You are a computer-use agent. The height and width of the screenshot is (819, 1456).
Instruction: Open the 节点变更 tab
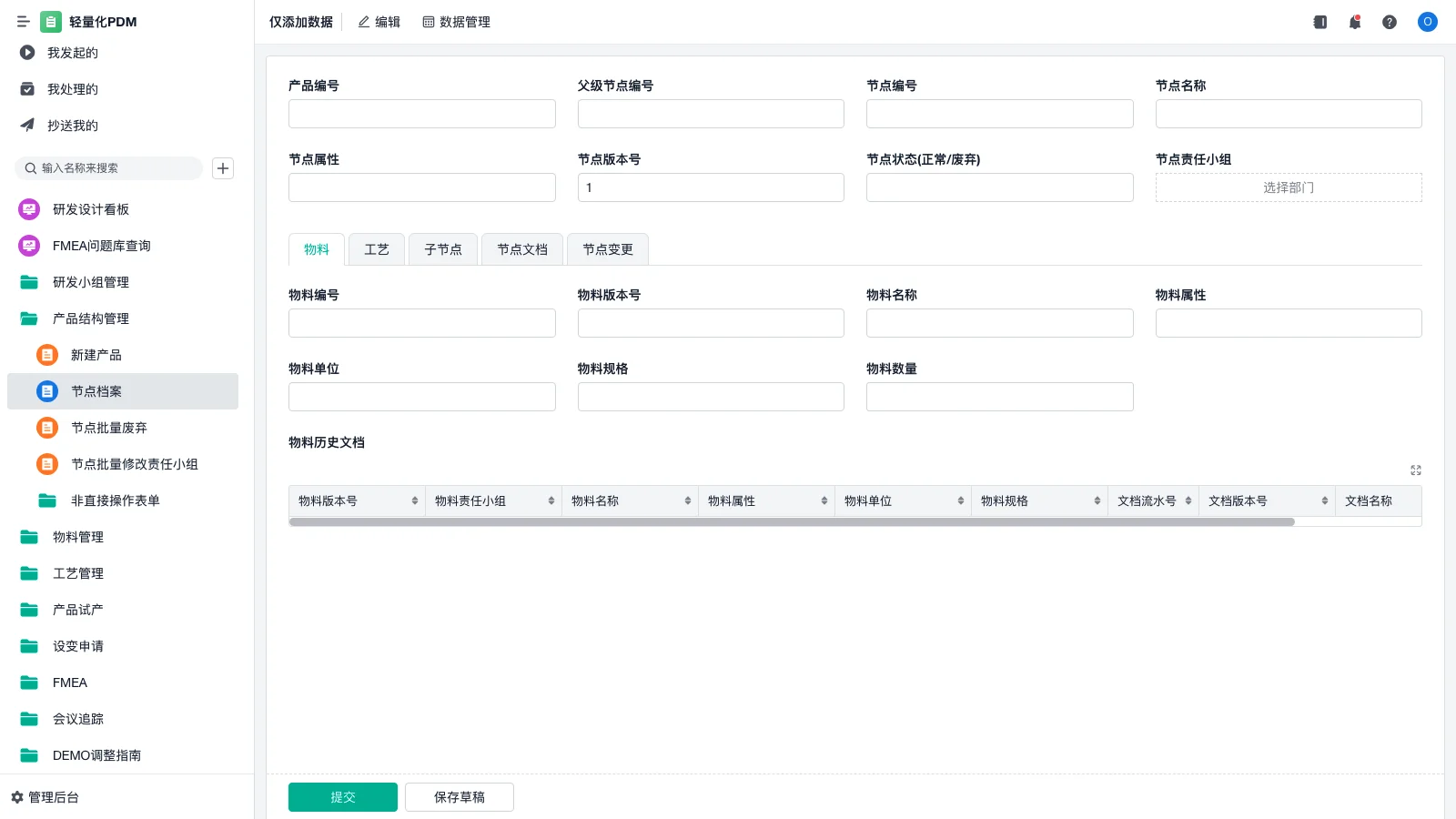tap(608, 248)
